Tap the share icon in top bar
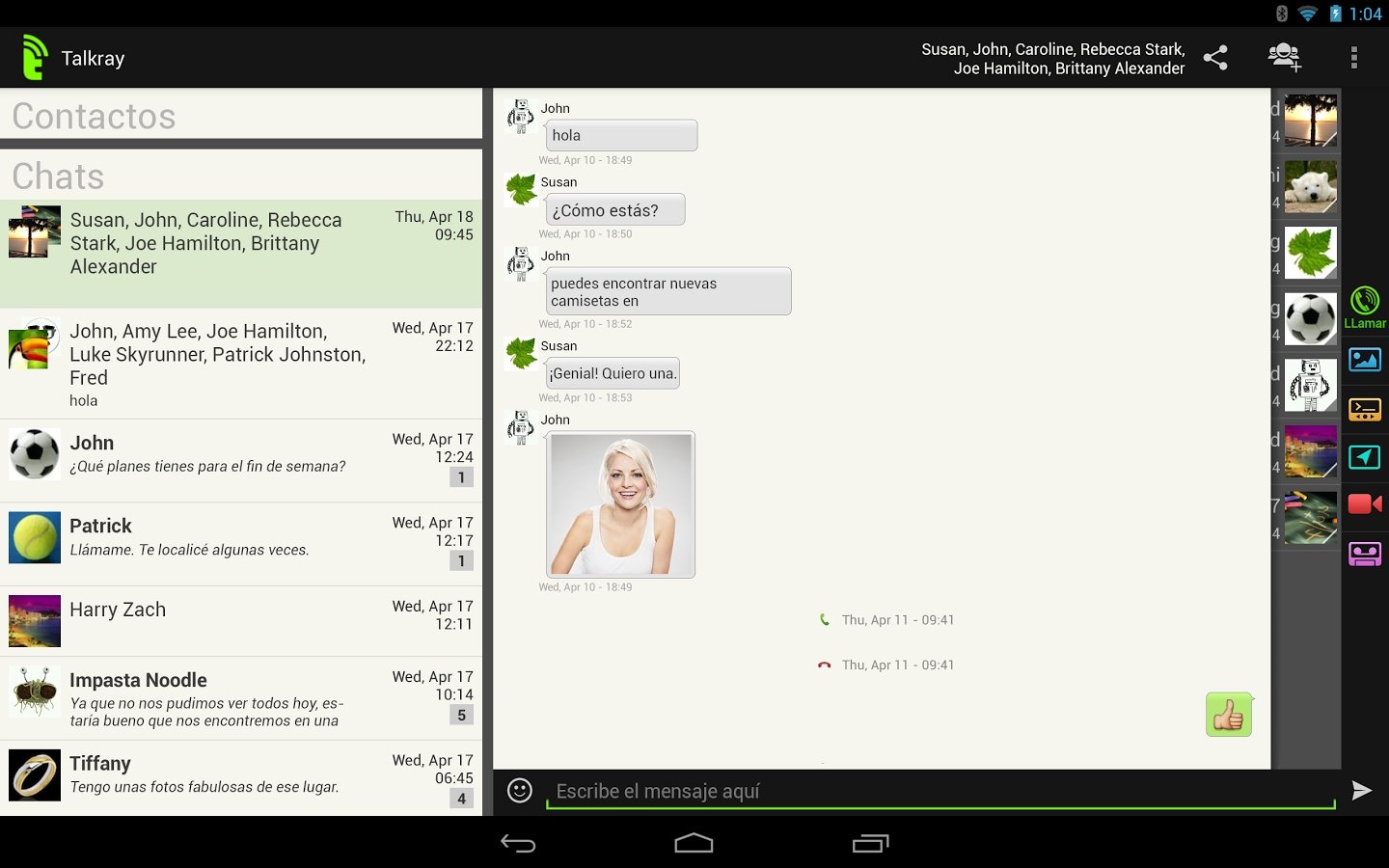 (x=1215, y=58)
